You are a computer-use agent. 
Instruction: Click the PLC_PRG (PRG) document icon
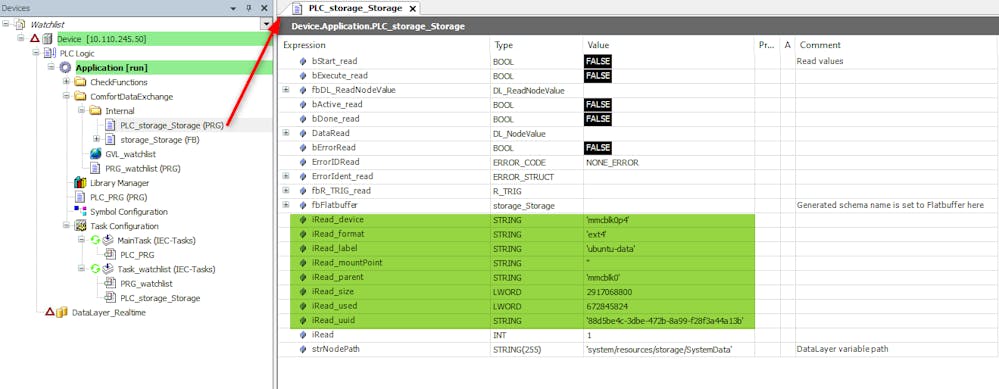tap(80, 197)
